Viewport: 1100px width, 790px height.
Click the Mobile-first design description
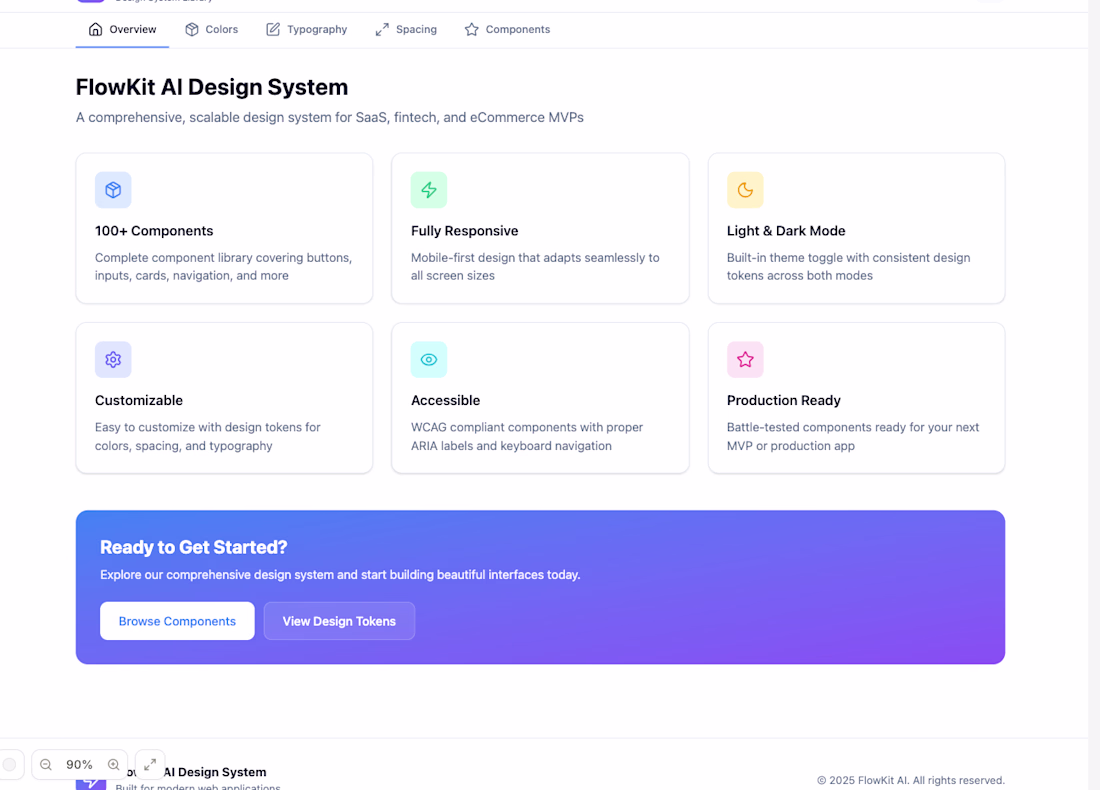coord(535,267)
